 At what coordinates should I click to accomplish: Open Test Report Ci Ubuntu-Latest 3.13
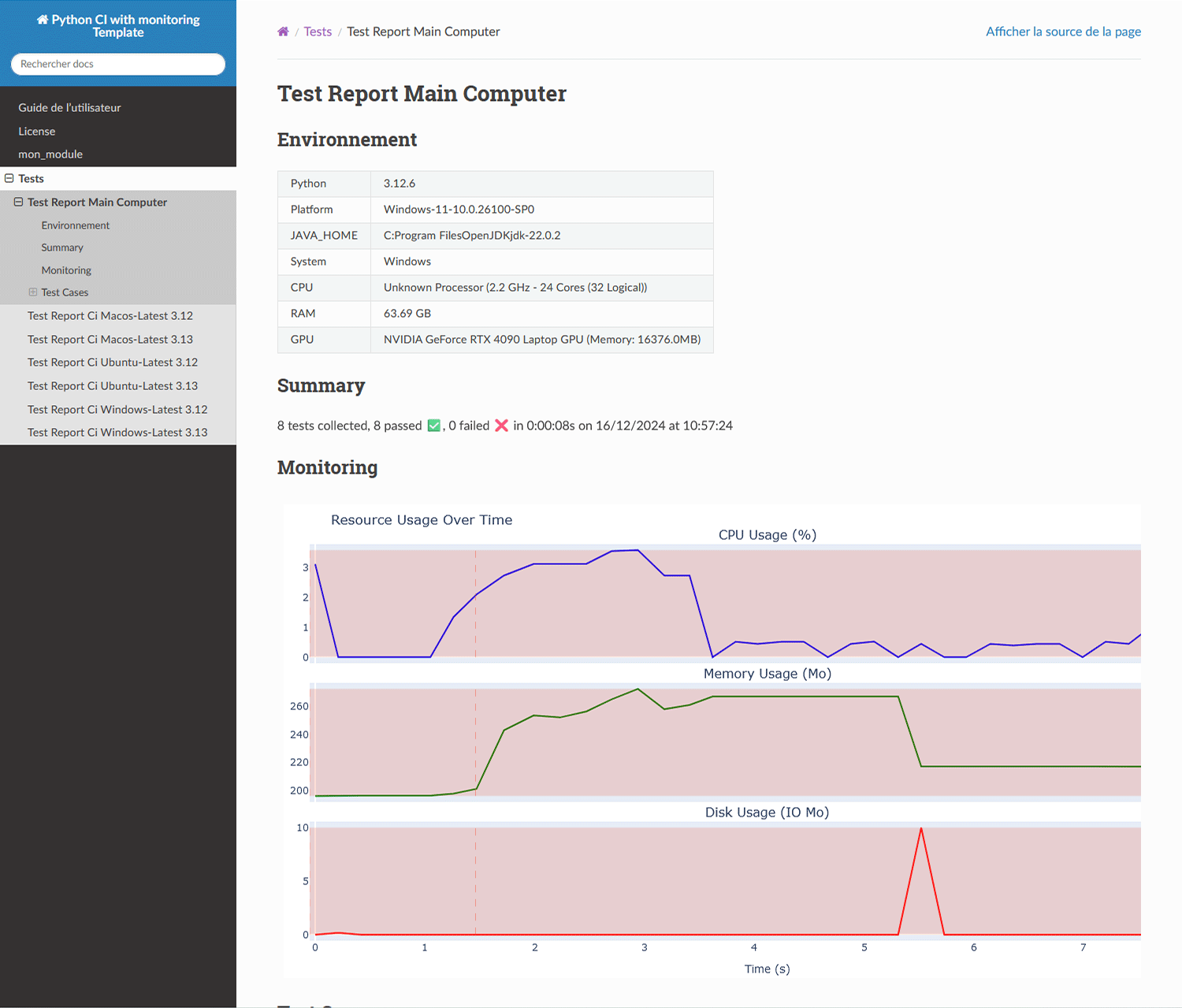click(113, 386)
